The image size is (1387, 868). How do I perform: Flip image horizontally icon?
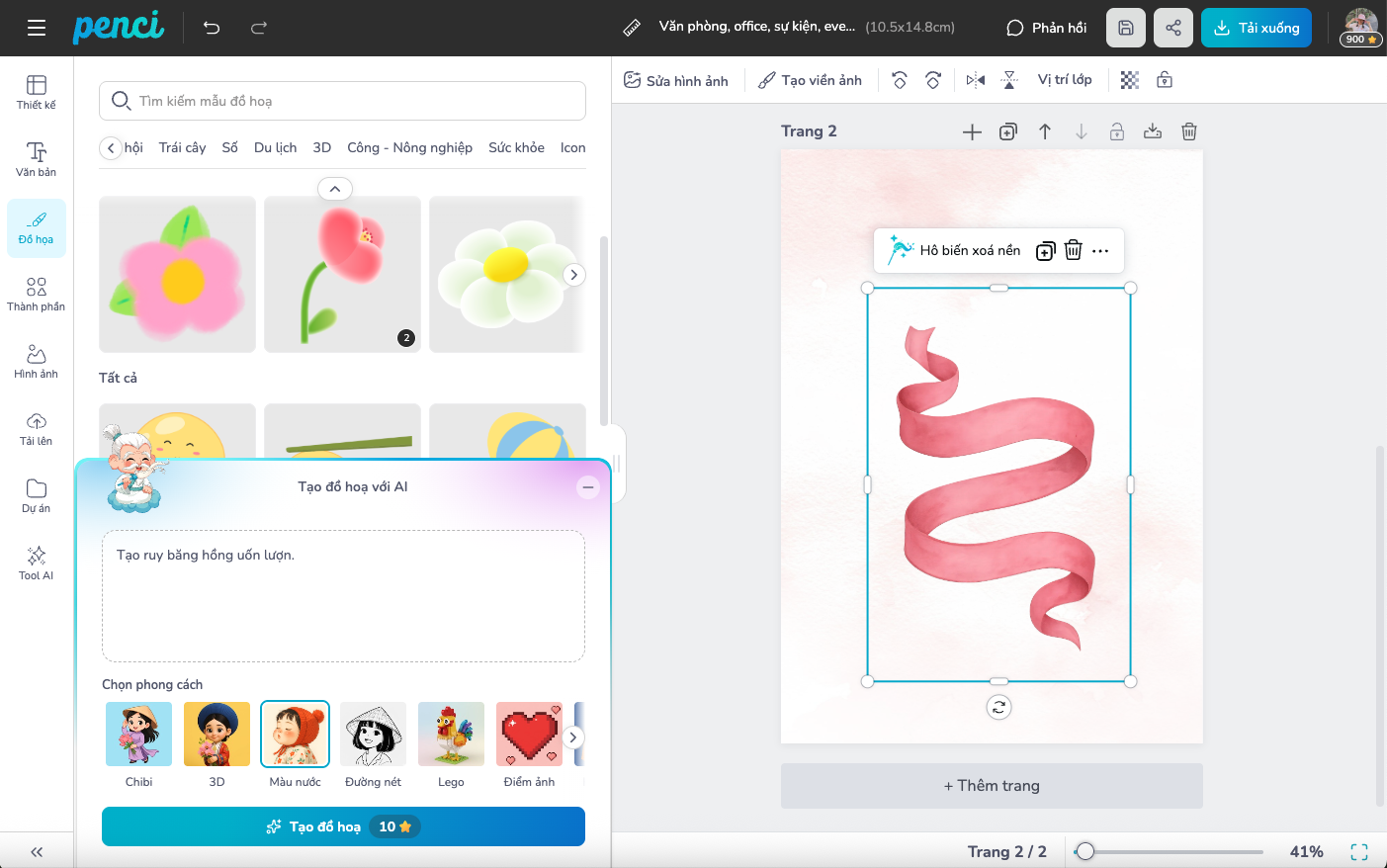[x=976, y=80]
